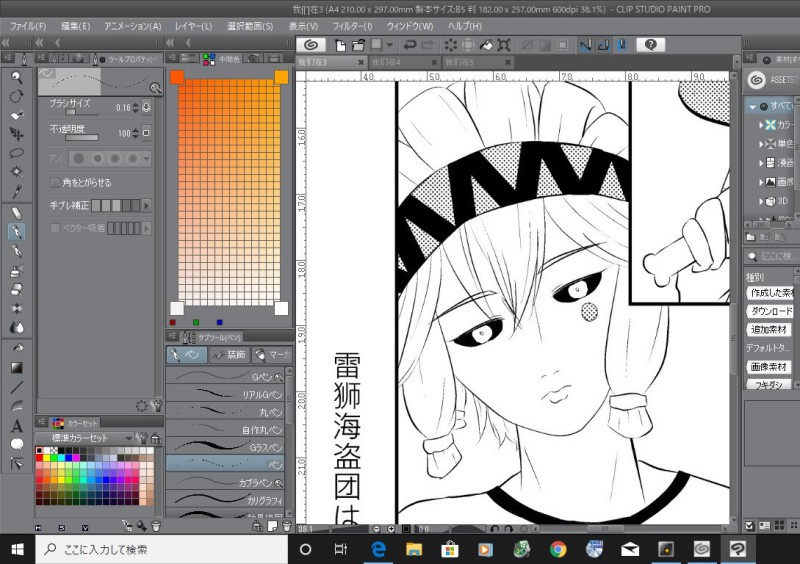
Task: Select the Text tool A
Action: click(x=17, y=425)
